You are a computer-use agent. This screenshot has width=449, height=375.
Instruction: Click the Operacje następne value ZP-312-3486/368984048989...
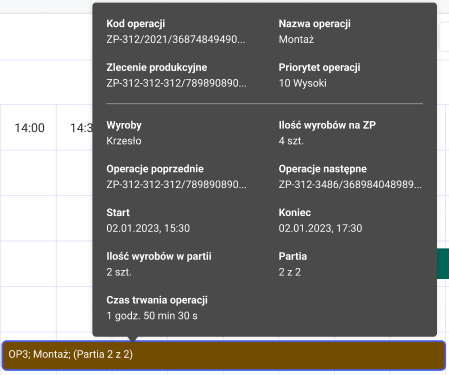click(350, 184)
